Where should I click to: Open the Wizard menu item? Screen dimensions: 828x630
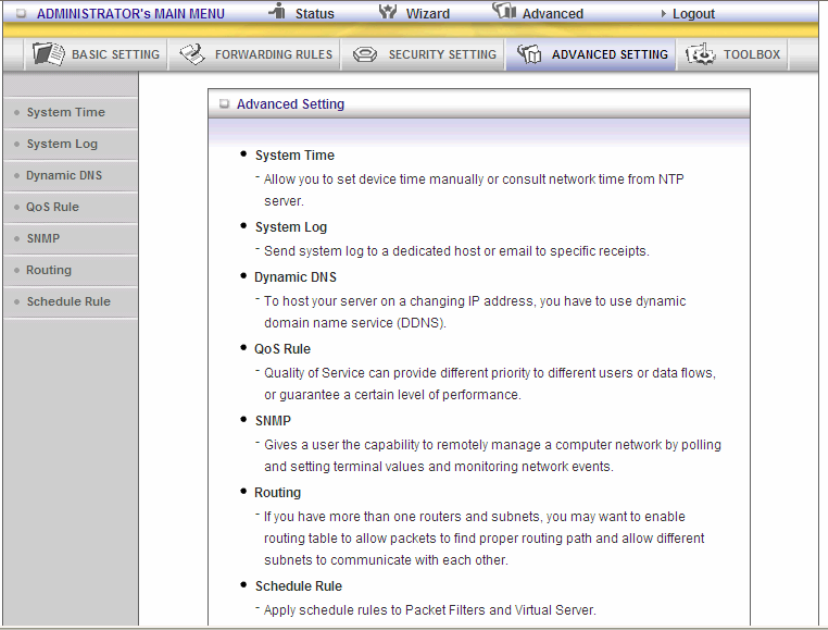point(428,14)
